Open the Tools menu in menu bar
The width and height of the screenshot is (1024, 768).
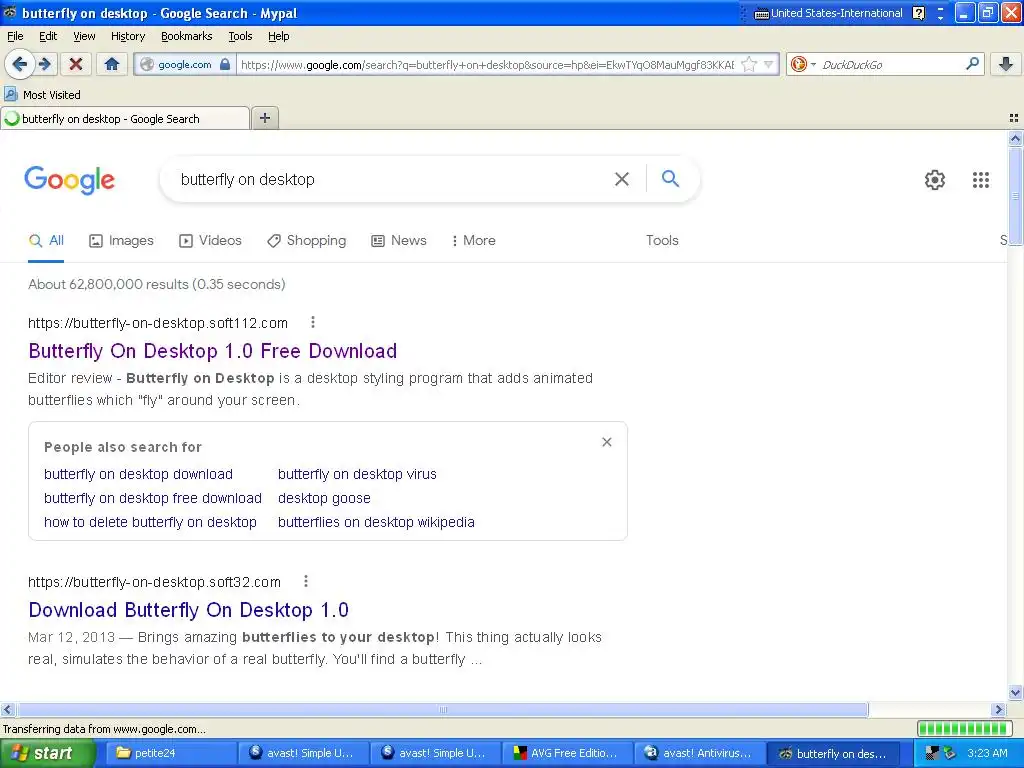click(x=240, y=36)
